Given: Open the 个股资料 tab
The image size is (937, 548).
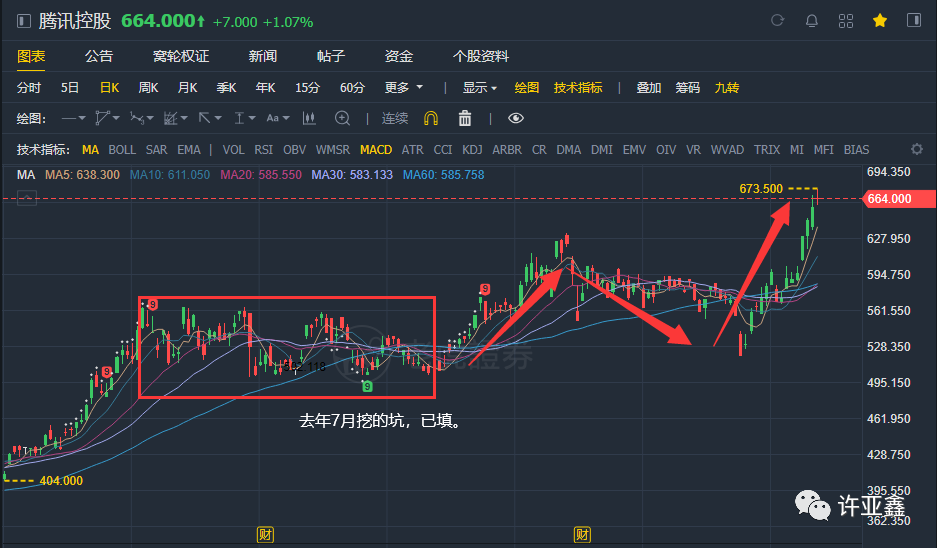Looking at the screenshot, I should click(x=481, y=56).
